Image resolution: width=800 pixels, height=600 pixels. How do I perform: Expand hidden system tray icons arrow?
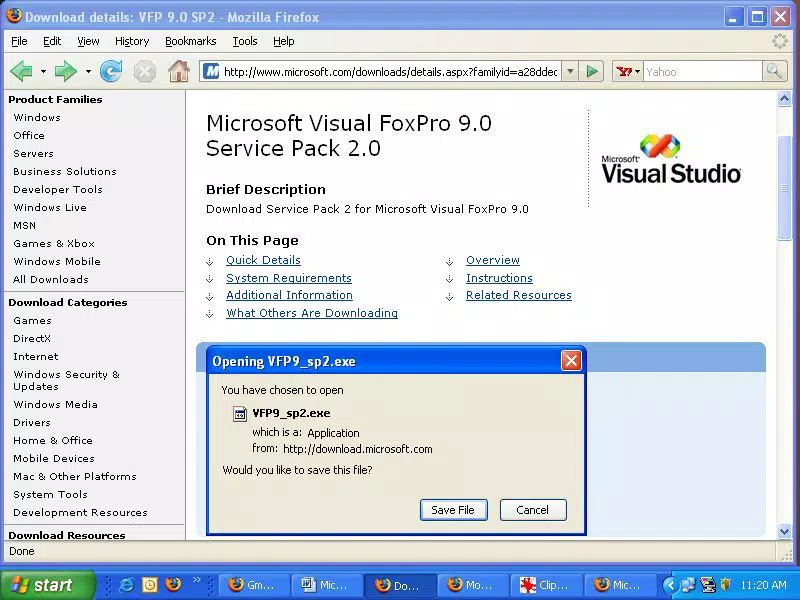click(671, 585)
